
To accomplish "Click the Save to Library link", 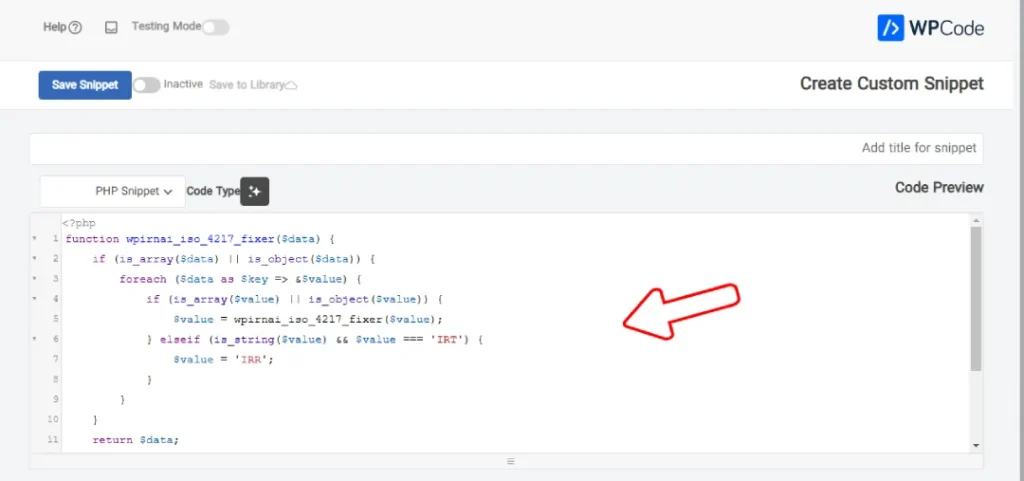I will [247, 85].
